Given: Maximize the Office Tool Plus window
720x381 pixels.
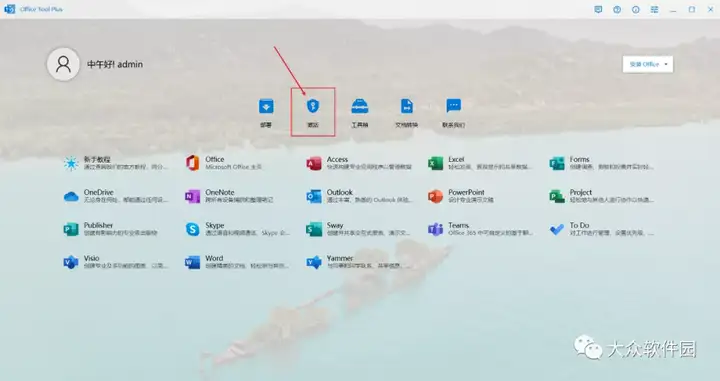Looking at the screenshot, I should [x=692, y=9].
